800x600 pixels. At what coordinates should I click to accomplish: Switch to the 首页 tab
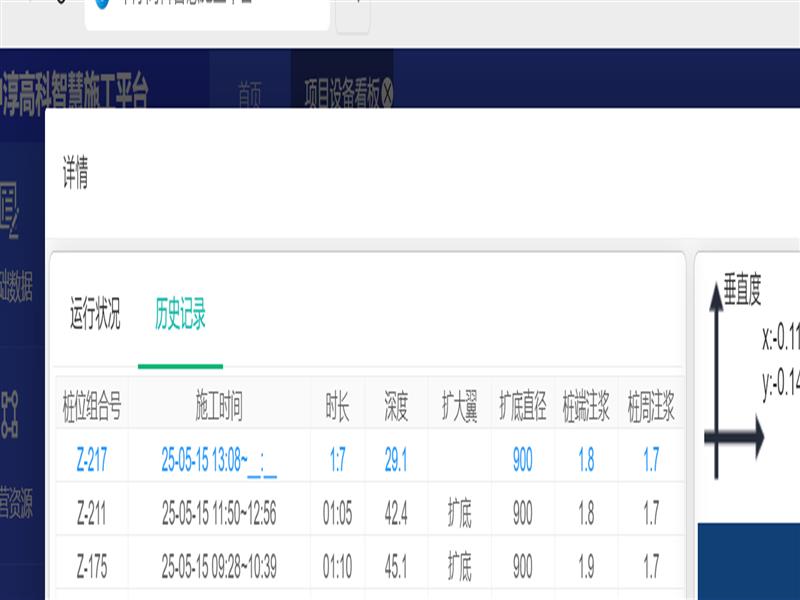(249, 95)
